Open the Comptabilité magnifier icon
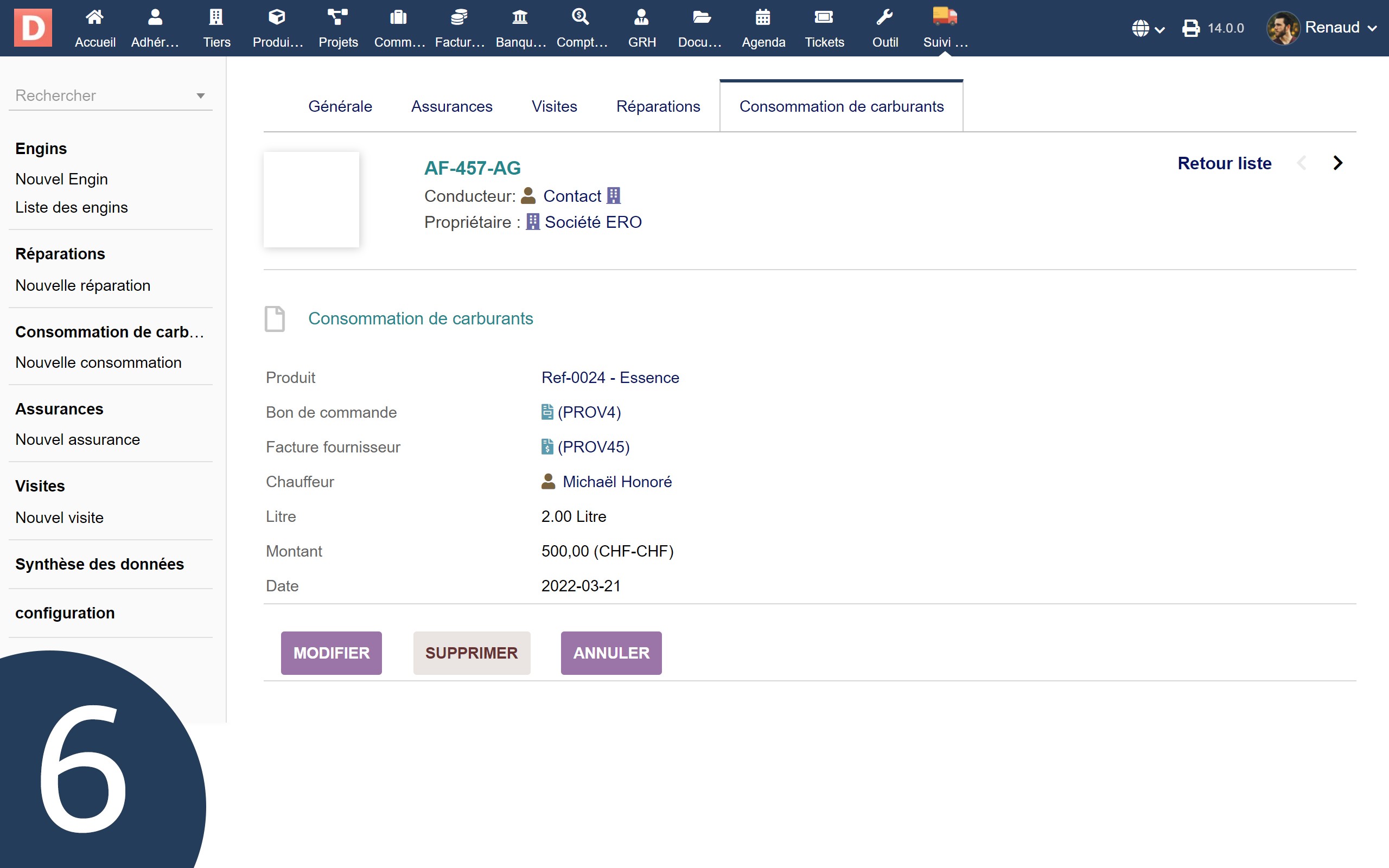Viewport: 1389px width, 868px height. pyautogui.click(x=581, y=17)
